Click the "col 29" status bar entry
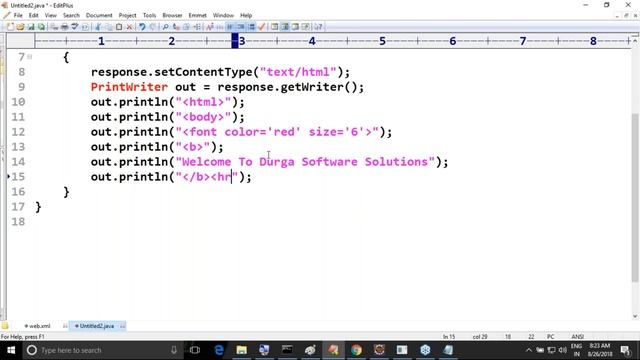 480,337
